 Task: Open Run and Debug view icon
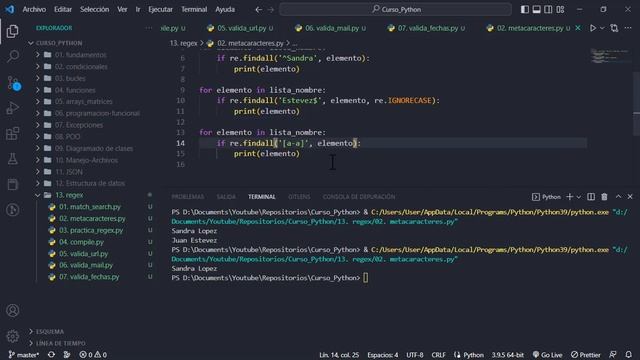point(12,108)
